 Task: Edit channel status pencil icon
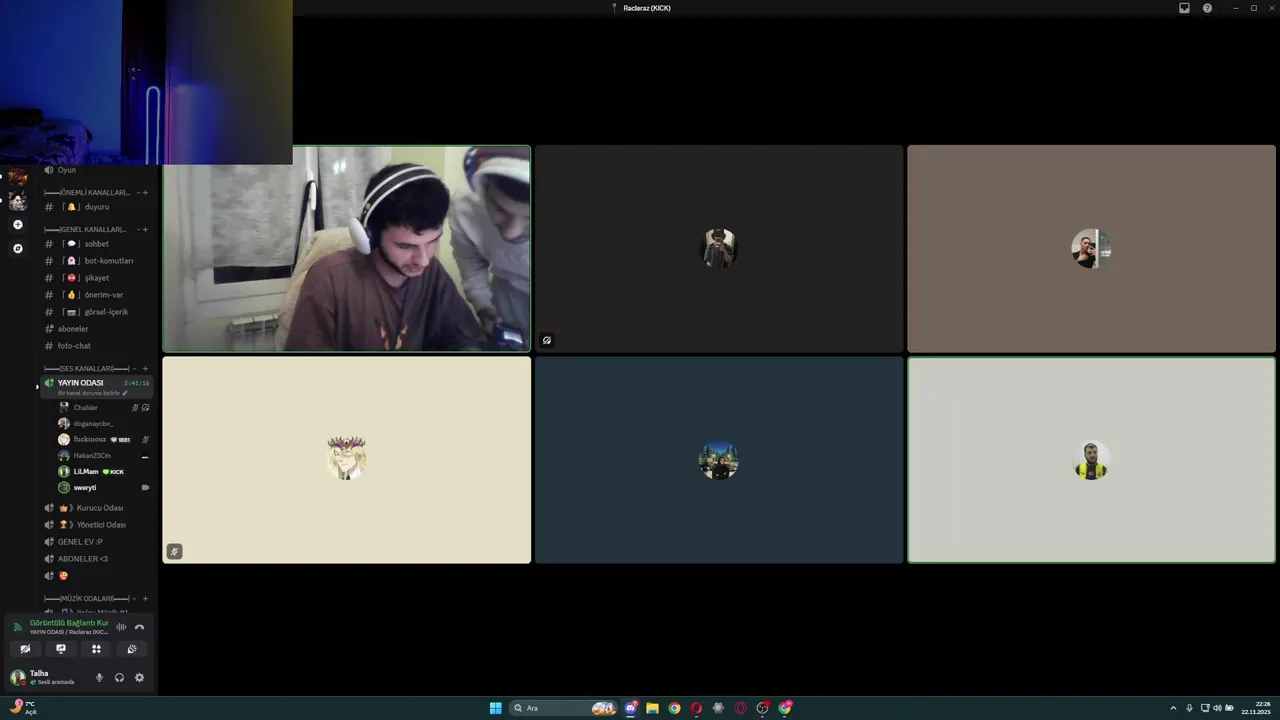(125, 393)
